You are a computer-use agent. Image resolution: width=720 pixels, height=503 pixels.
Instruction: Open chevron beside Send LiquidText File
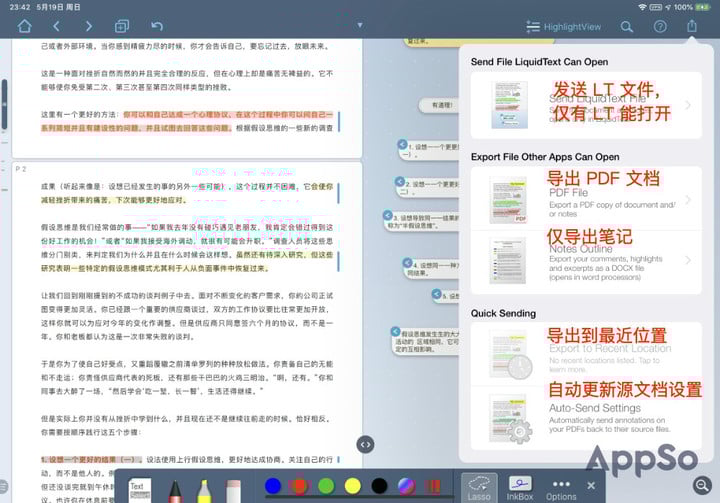coord(688,105)
